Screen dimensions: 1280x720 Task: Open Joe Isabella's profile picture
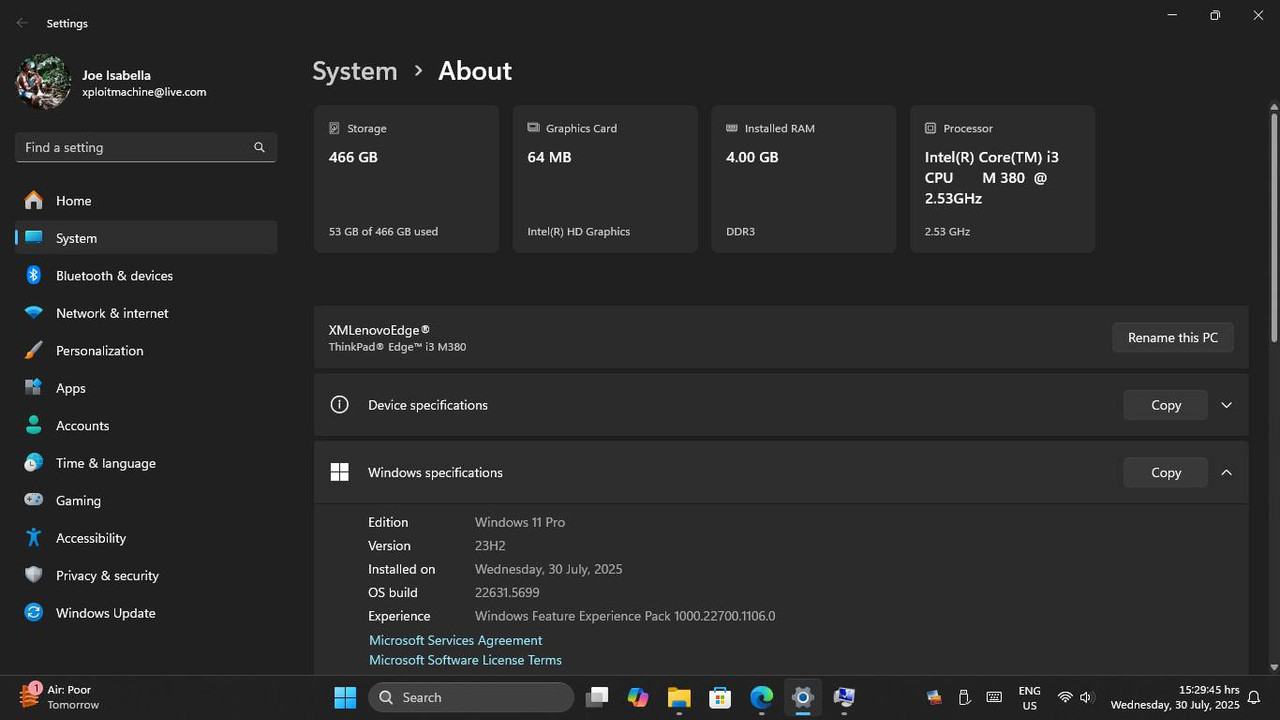(x=43, y=82)
